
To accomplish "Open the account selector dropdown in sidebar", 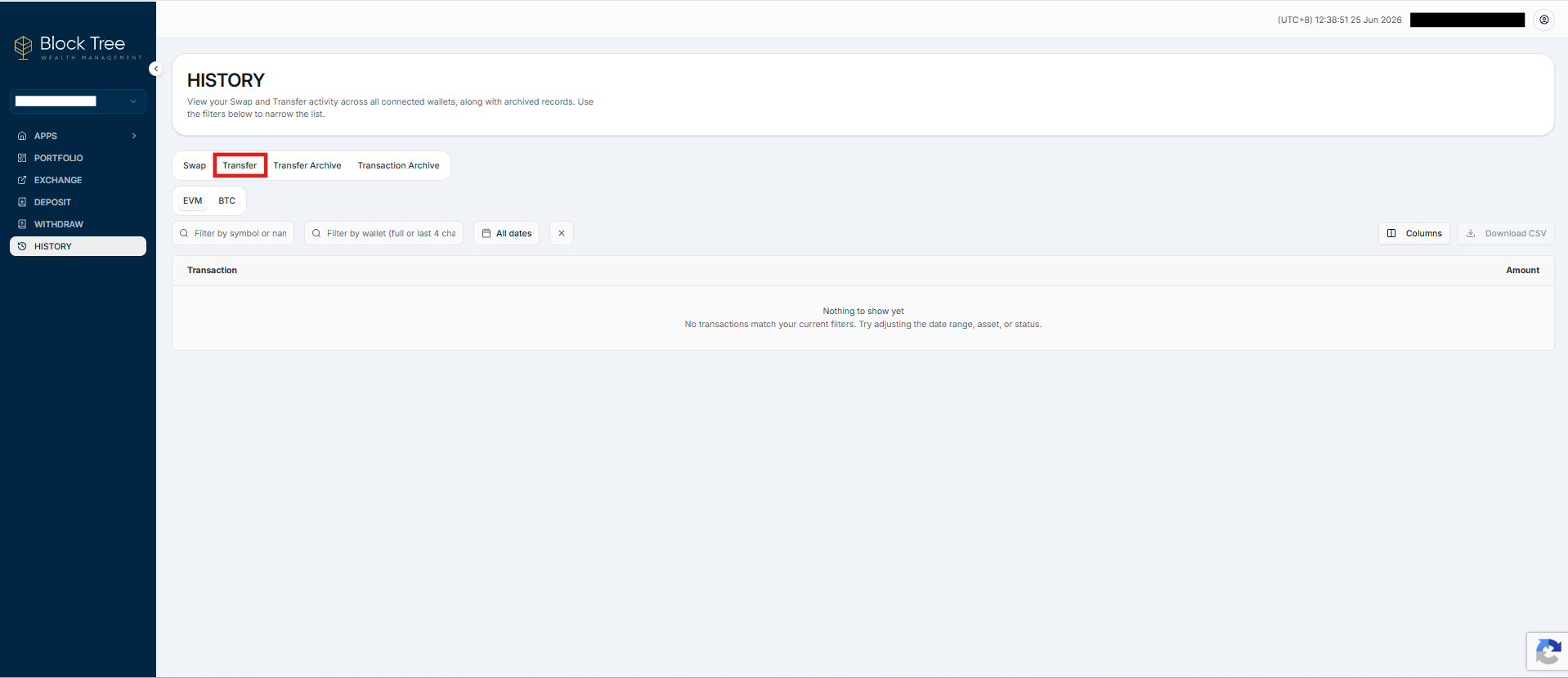I will (78, 101).
